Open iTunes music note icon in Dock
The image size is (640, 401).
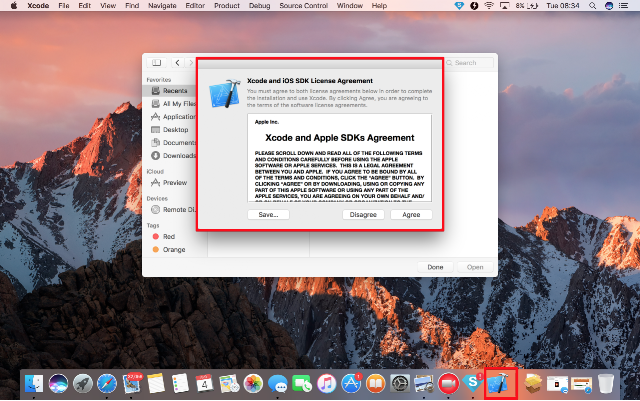click(x=327, y=384)
